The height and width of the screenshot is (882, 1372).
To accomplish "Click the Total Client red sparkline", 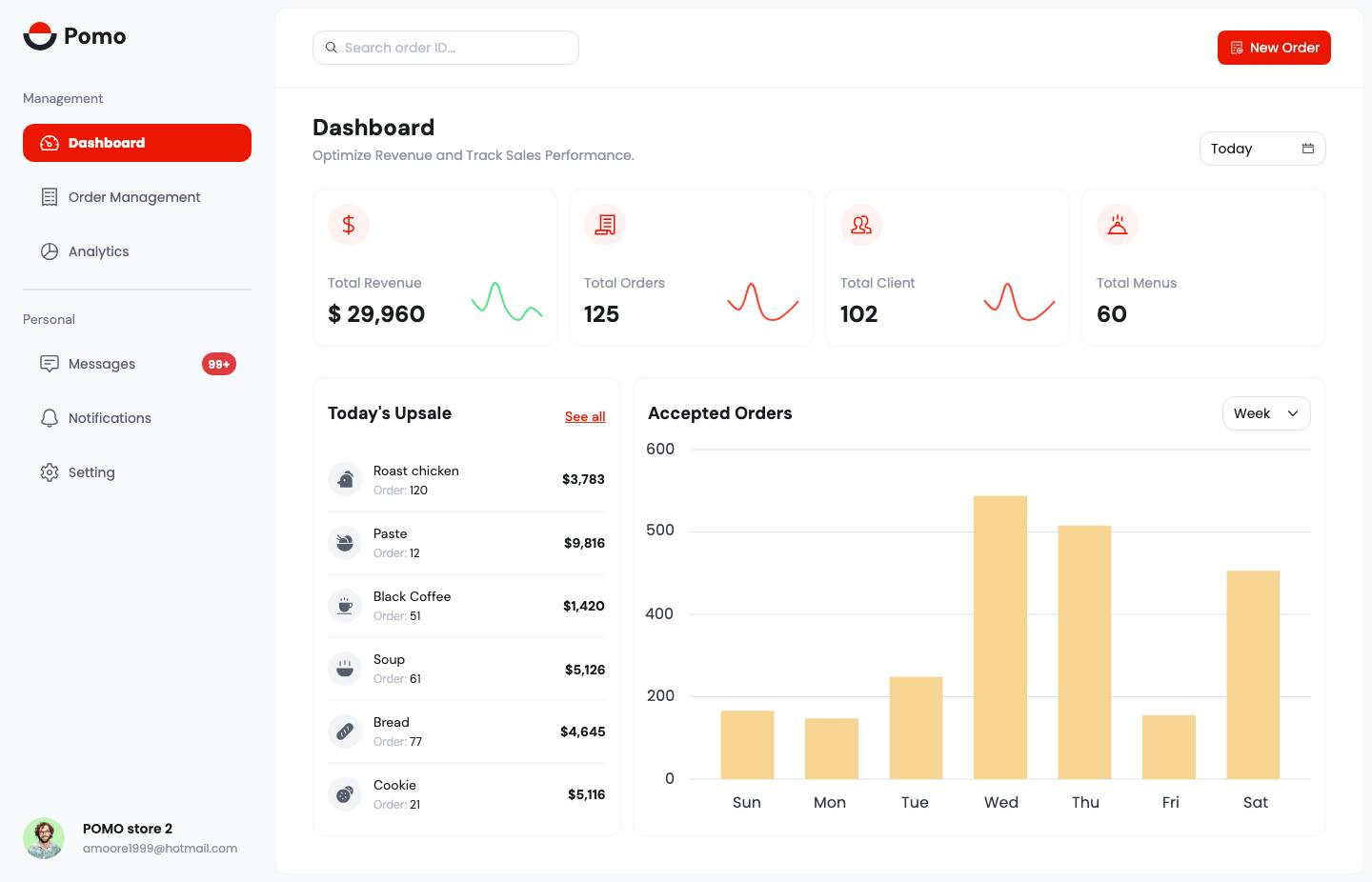I will (x=1019, y=302).
